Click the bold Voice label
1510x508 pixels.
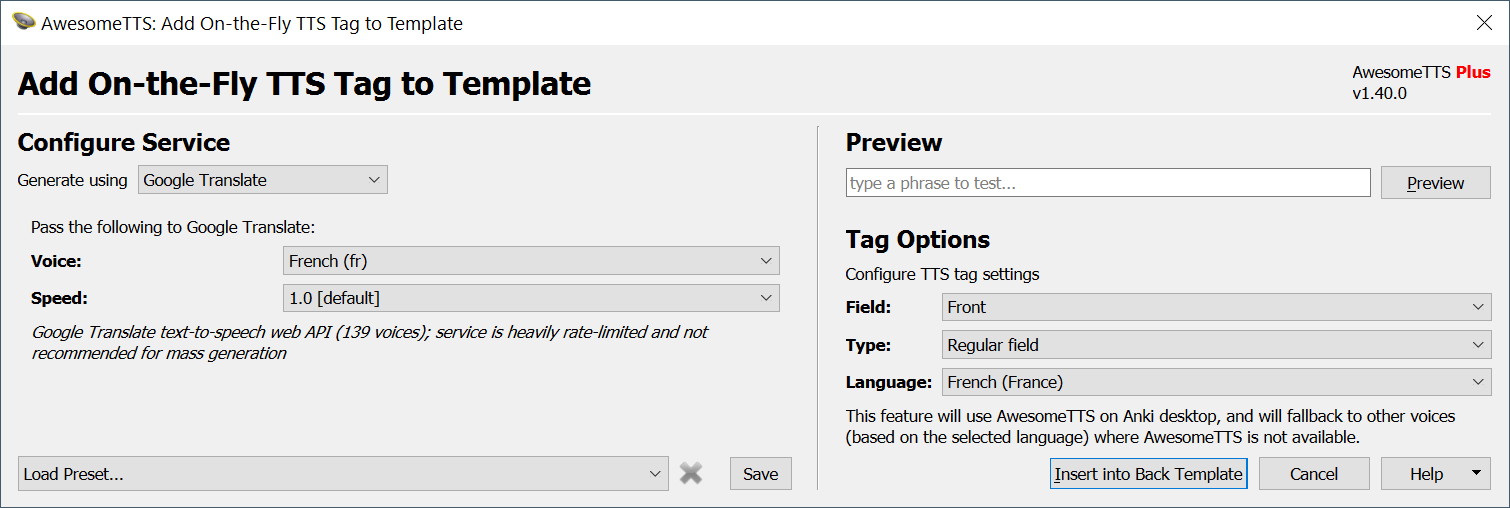pyautogui.click(x=56, y=261)
